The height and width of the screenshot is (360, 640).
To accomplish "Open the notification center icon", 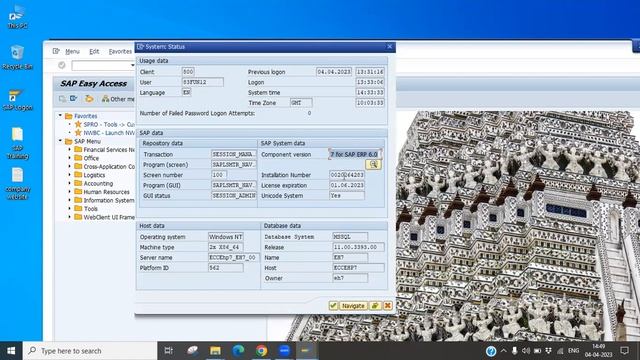I will (624, 351).
